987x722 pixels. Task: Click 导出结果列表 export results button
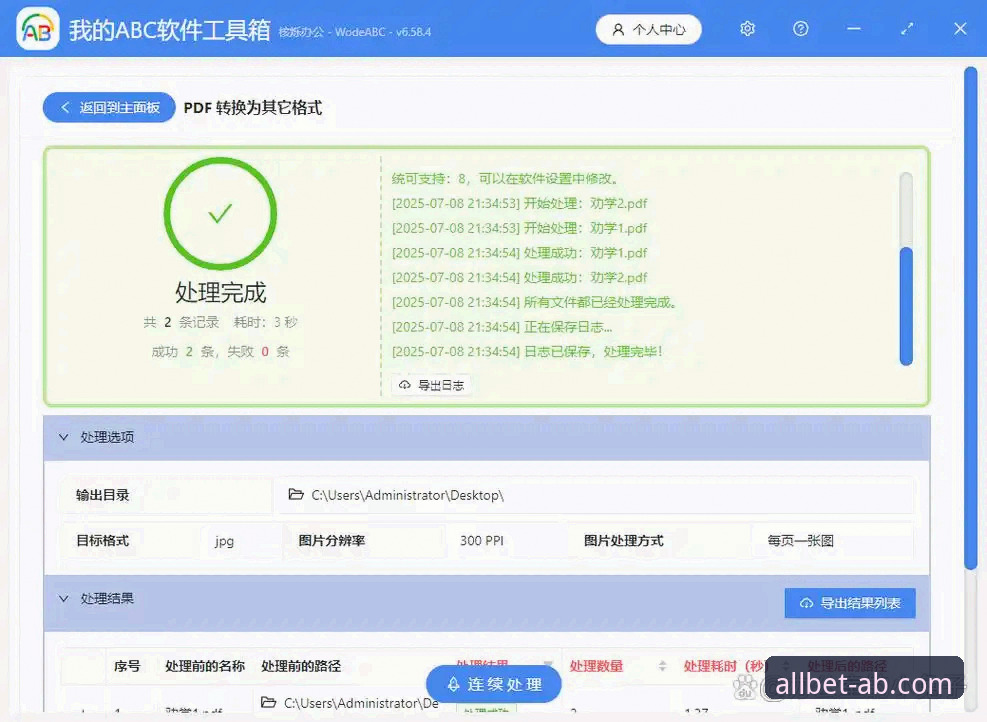click(x=850, y=603)
